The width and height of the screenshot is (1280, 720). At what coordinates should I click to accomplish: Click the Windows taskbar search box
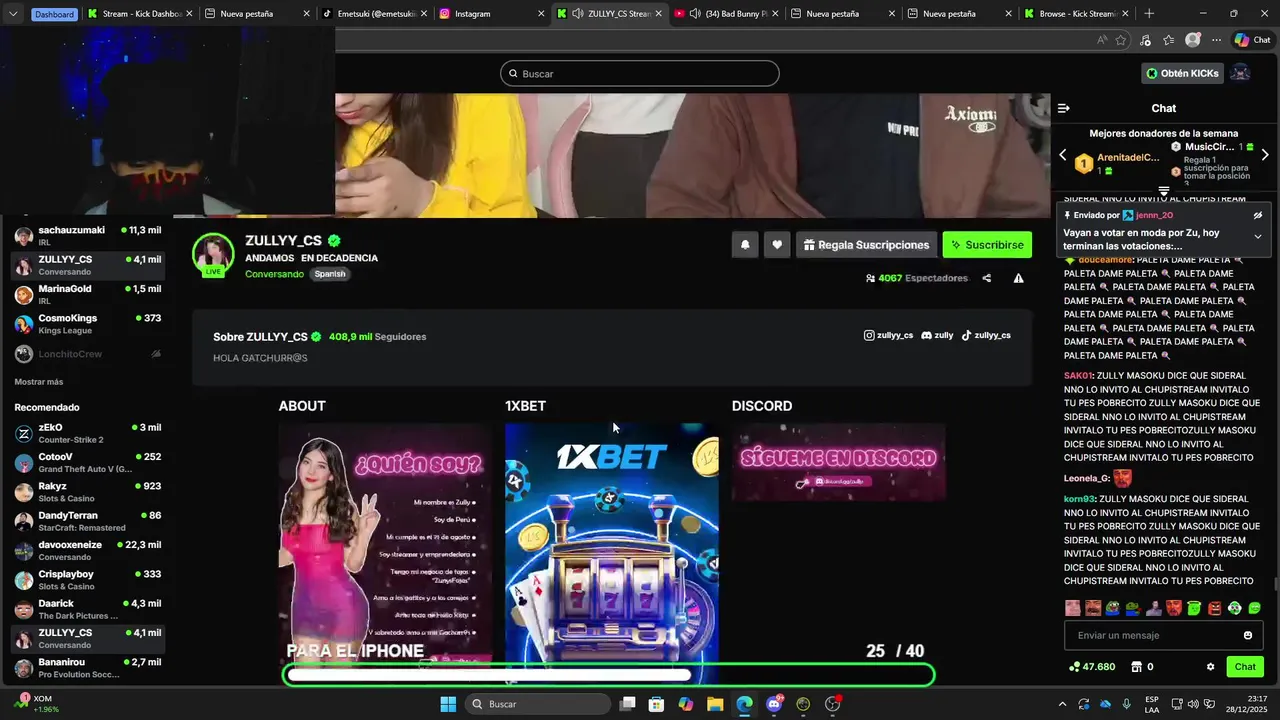[540, 704]
